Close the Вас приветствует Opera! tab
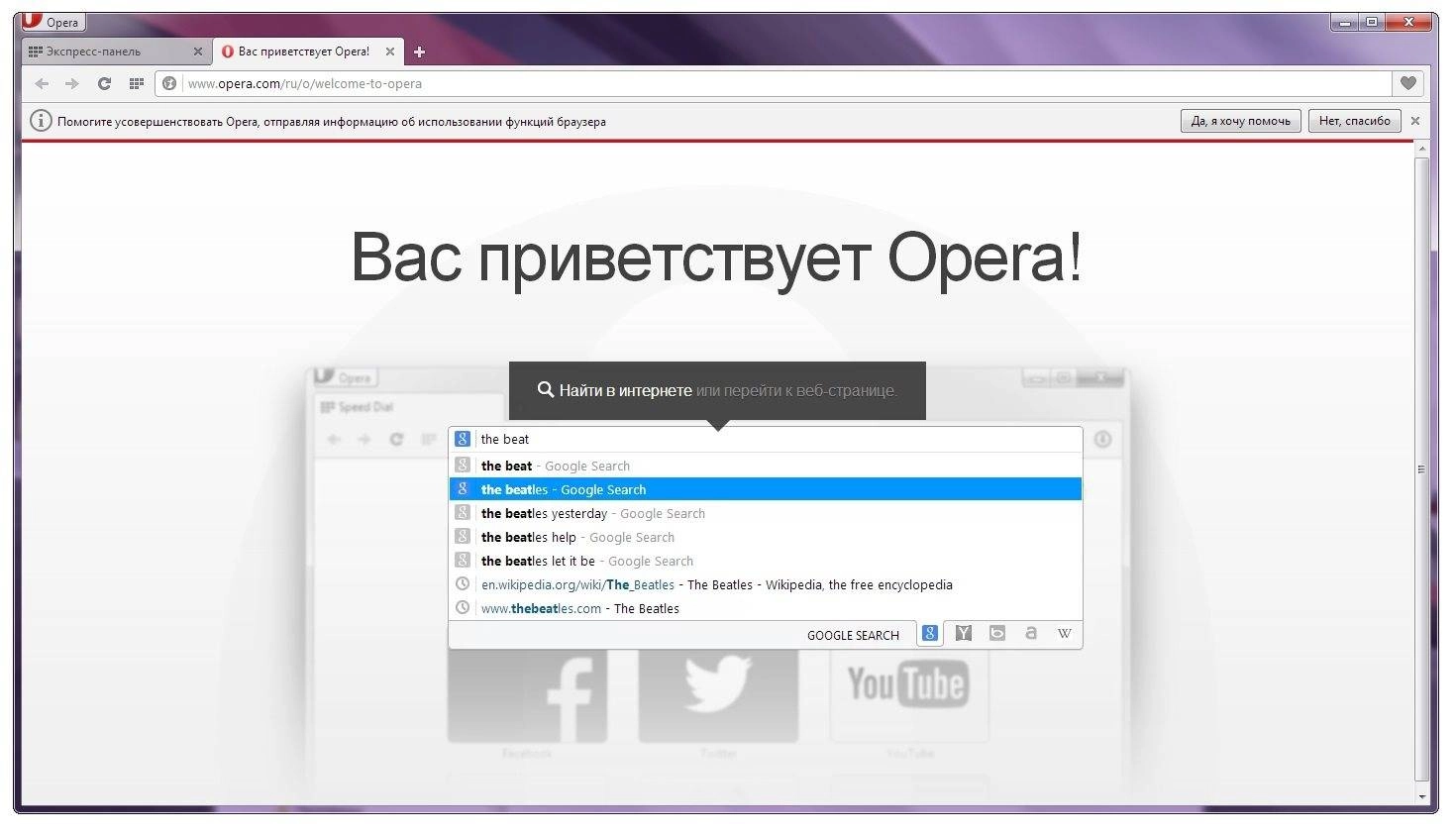The height and width of the screenshot is (833, 1456). 389,52
